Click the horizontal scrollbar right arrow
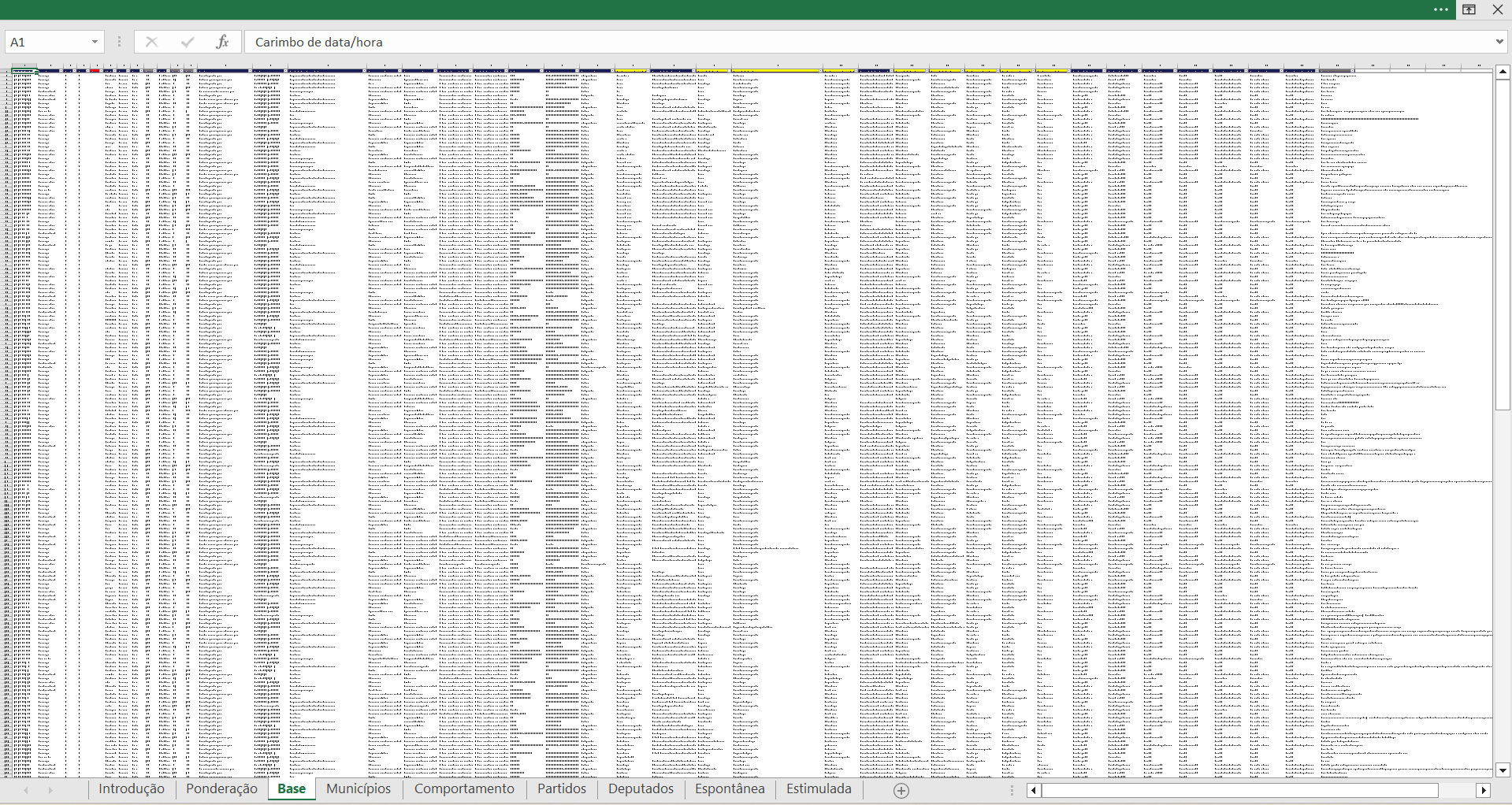Viewport: 1512px width, 805px height. (x=1484, y=790)
